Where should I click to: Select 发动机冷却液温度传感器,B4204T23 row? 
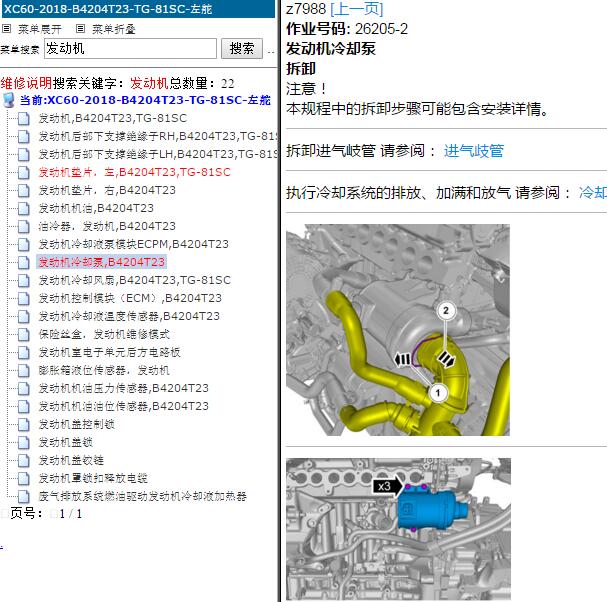pyautogui.click(x=129, y=316)
